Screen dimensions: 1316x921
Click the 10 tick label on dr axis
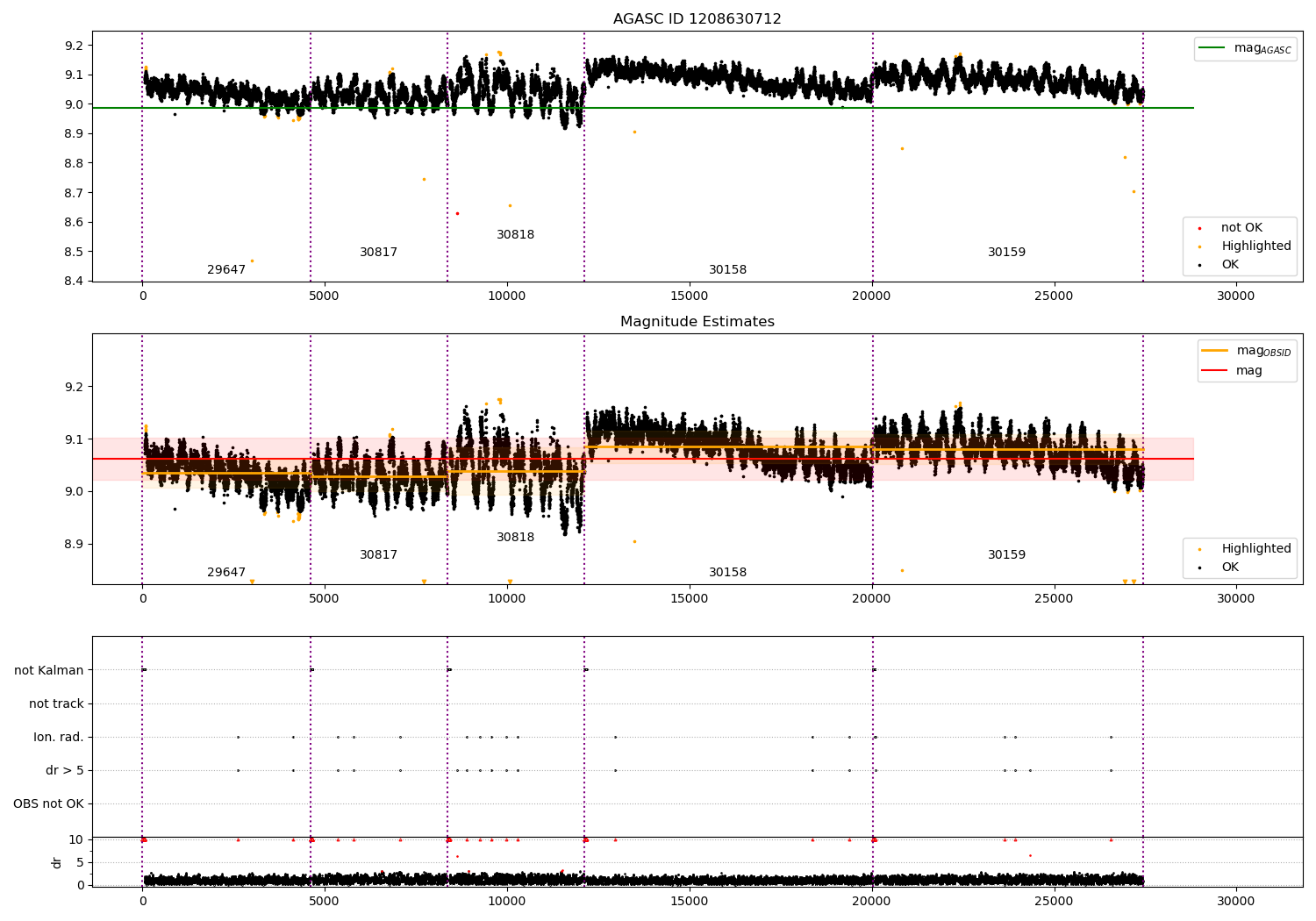pos(76,839)
